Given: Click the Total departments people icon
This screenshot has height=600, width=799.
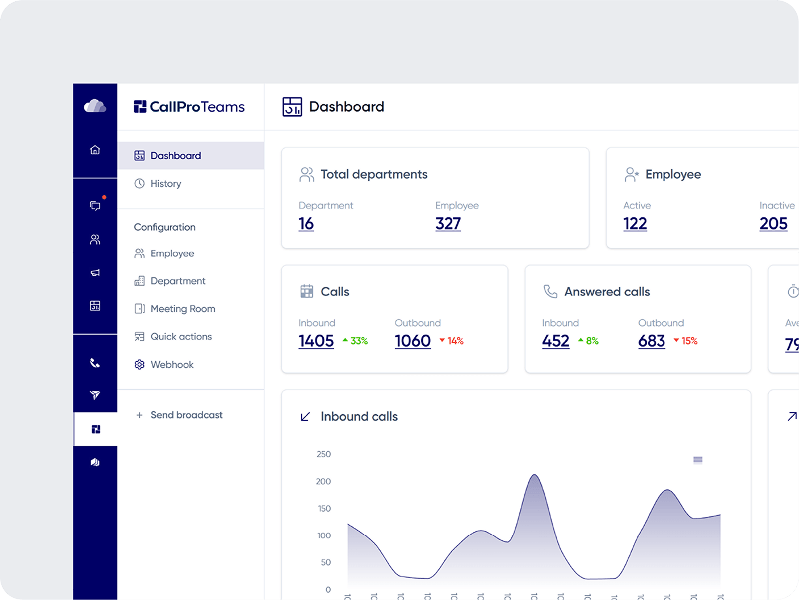Looking at the screenshot, I should (x=306, y=174).
